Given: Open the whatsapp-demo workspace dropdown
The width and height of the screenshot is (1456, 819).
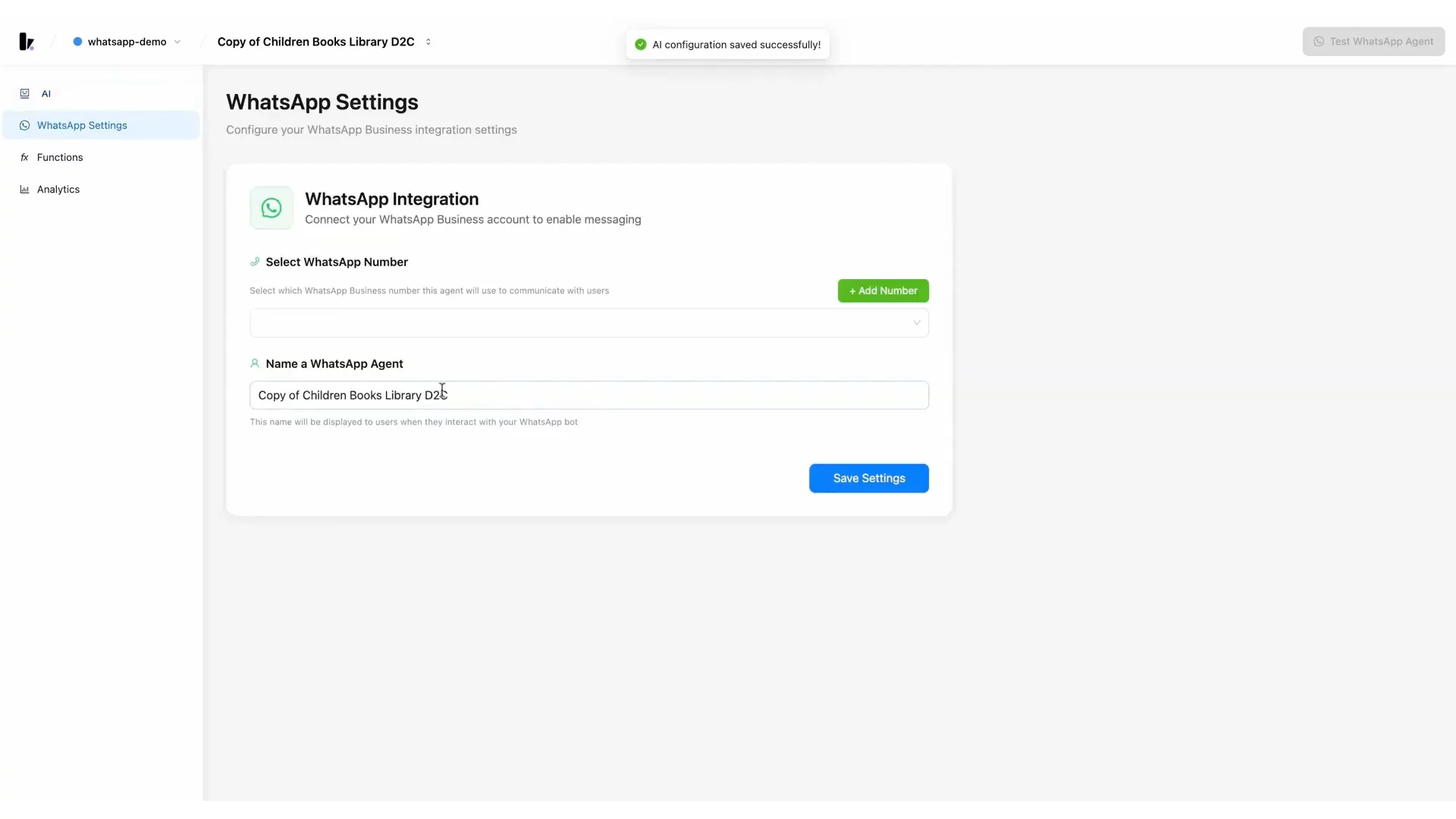Looking at the screenshot, I should coord(127,42).
